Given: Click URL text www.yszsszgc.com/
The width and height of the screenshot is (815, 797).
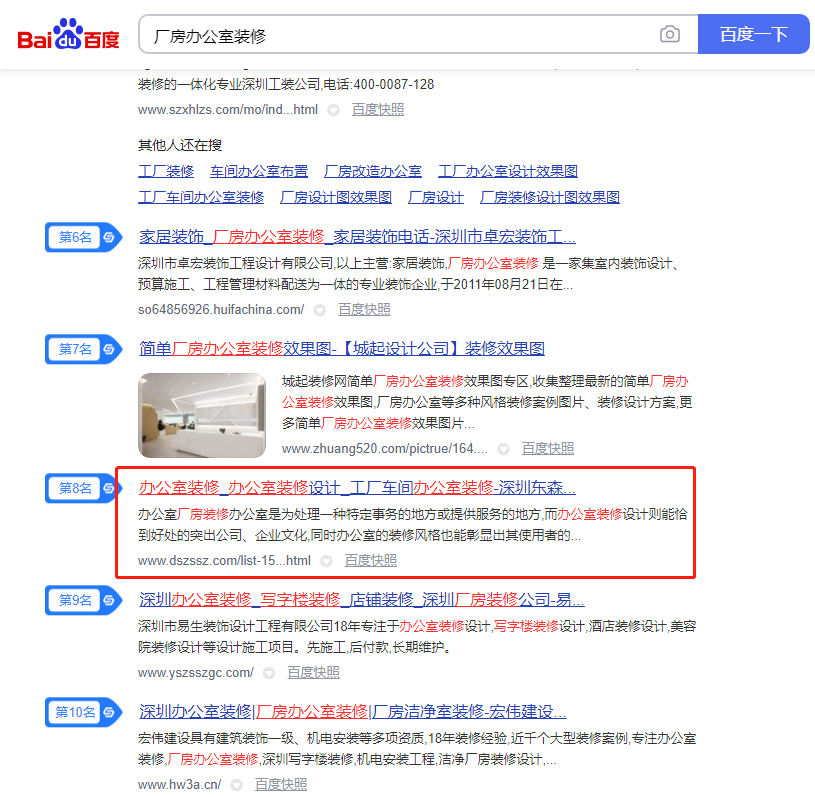Looking at the screenshot, I should click(195, 673).
